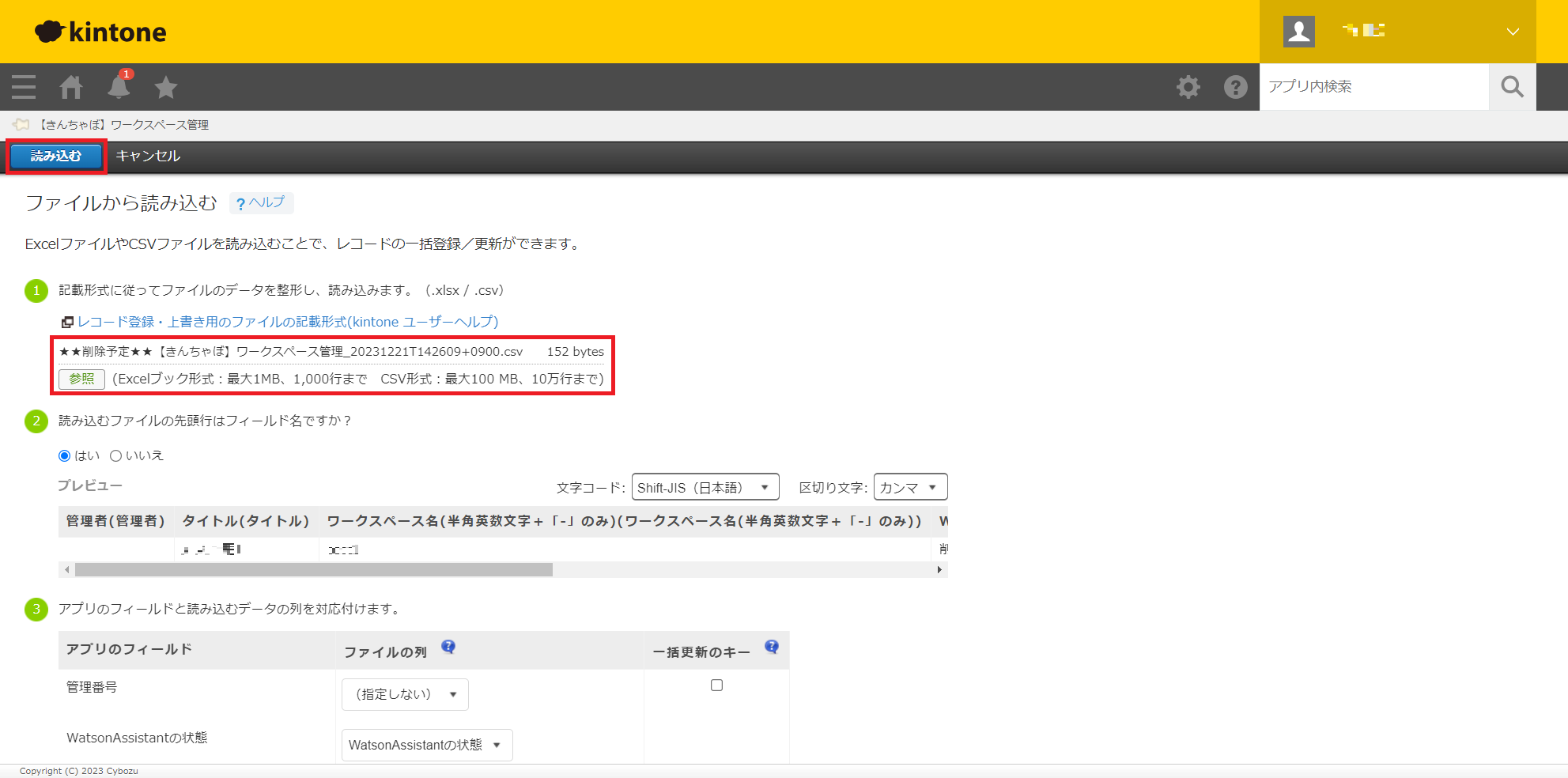
Task: Open the レコード登録 file format help link
Action: [x=288, y=322]
